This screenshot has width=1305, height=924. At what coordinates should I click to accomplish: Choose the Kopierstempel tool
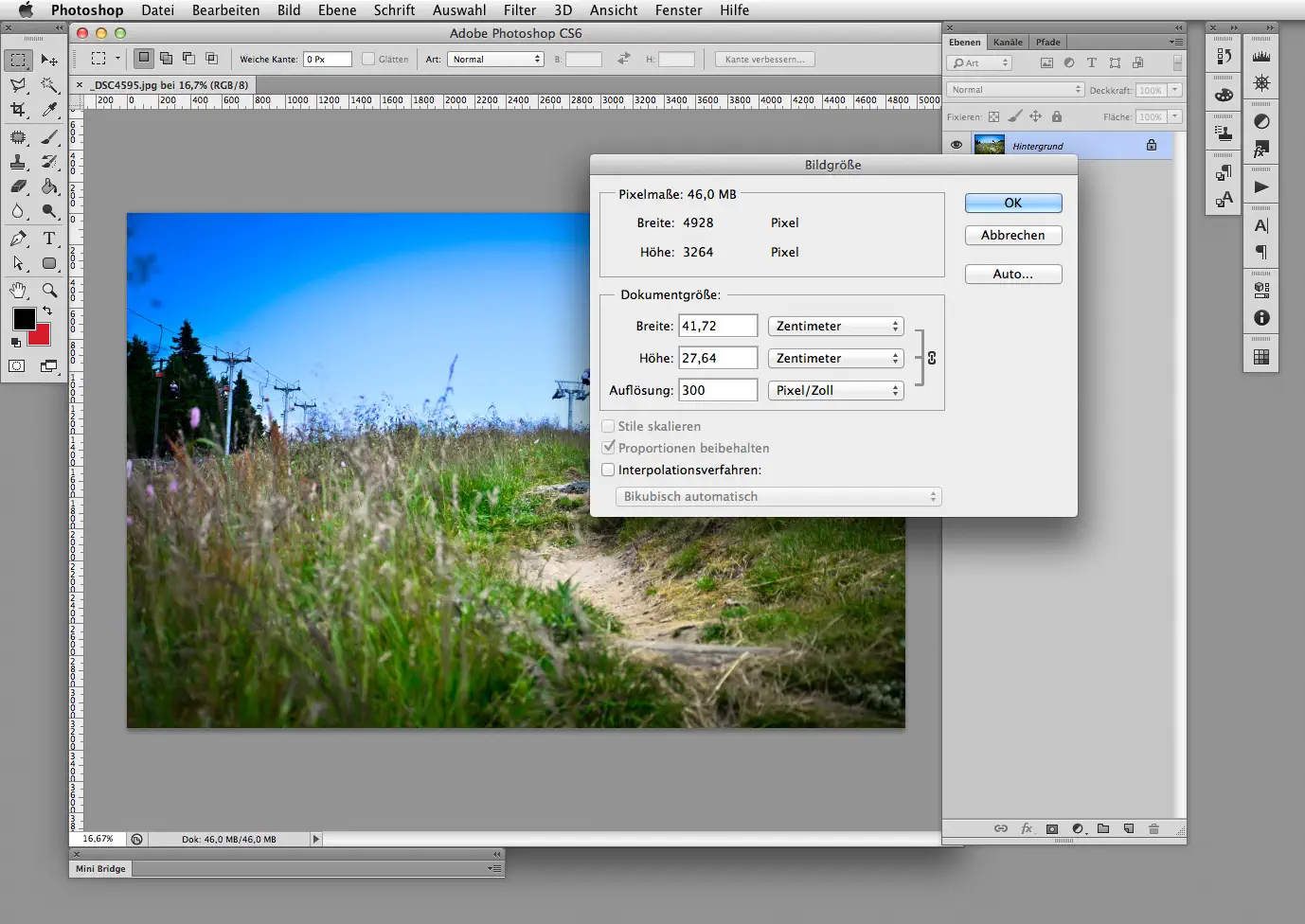pyautogui.click(x=17, y=161)
